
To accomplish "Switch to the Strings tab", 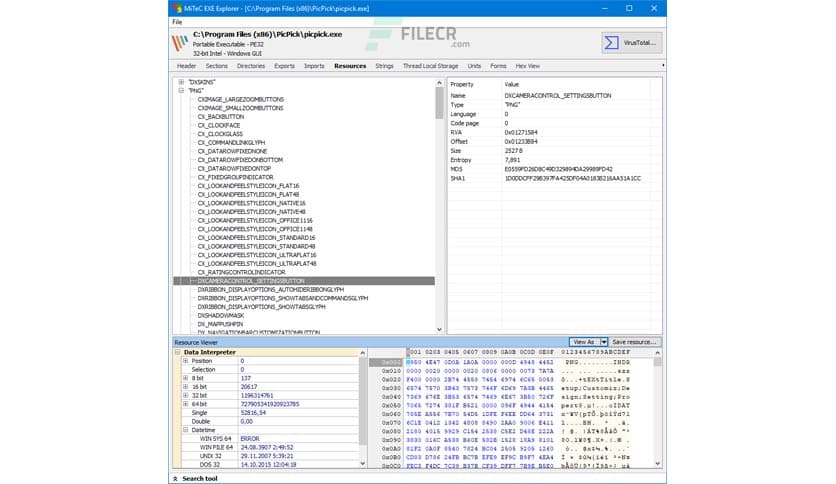I will [x=384, y=66].
